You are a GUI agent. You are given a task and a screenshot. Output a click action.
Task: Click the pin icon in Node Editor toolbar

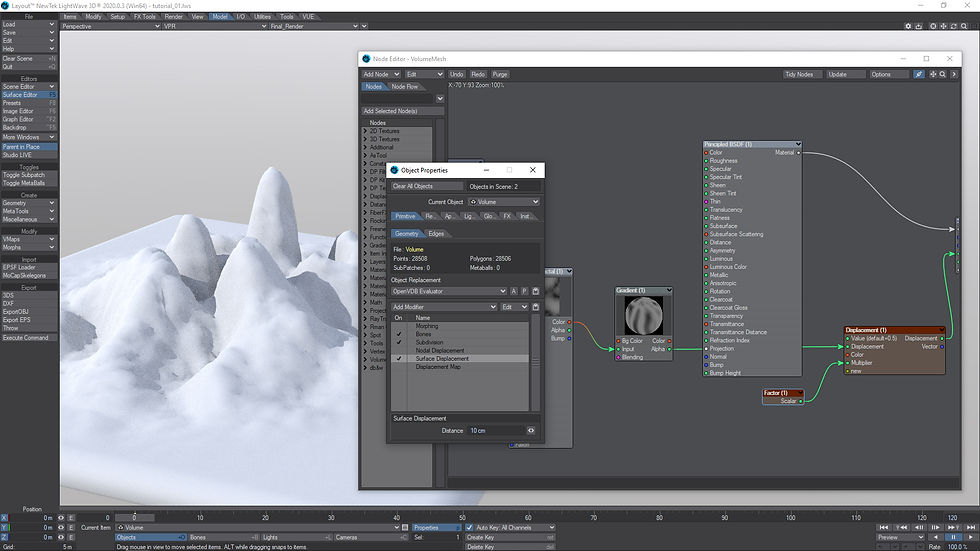[x=919, y=74]
